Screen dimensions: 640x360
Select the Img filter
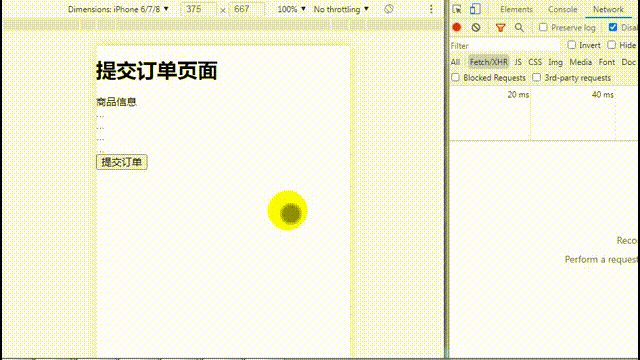coord(556,62)
